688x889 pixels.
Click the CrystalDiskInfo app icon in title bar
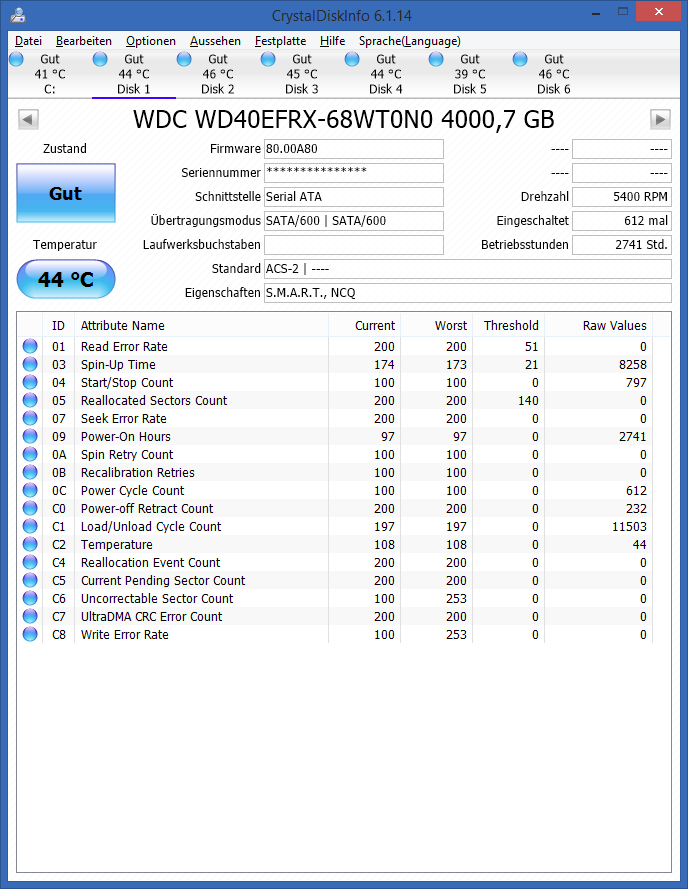coord(18,15)
